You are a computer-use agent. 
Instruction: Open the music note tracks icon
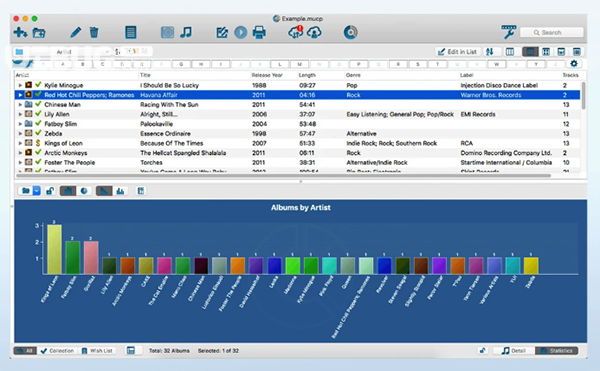pyautogui.click(x=186, y=33)
